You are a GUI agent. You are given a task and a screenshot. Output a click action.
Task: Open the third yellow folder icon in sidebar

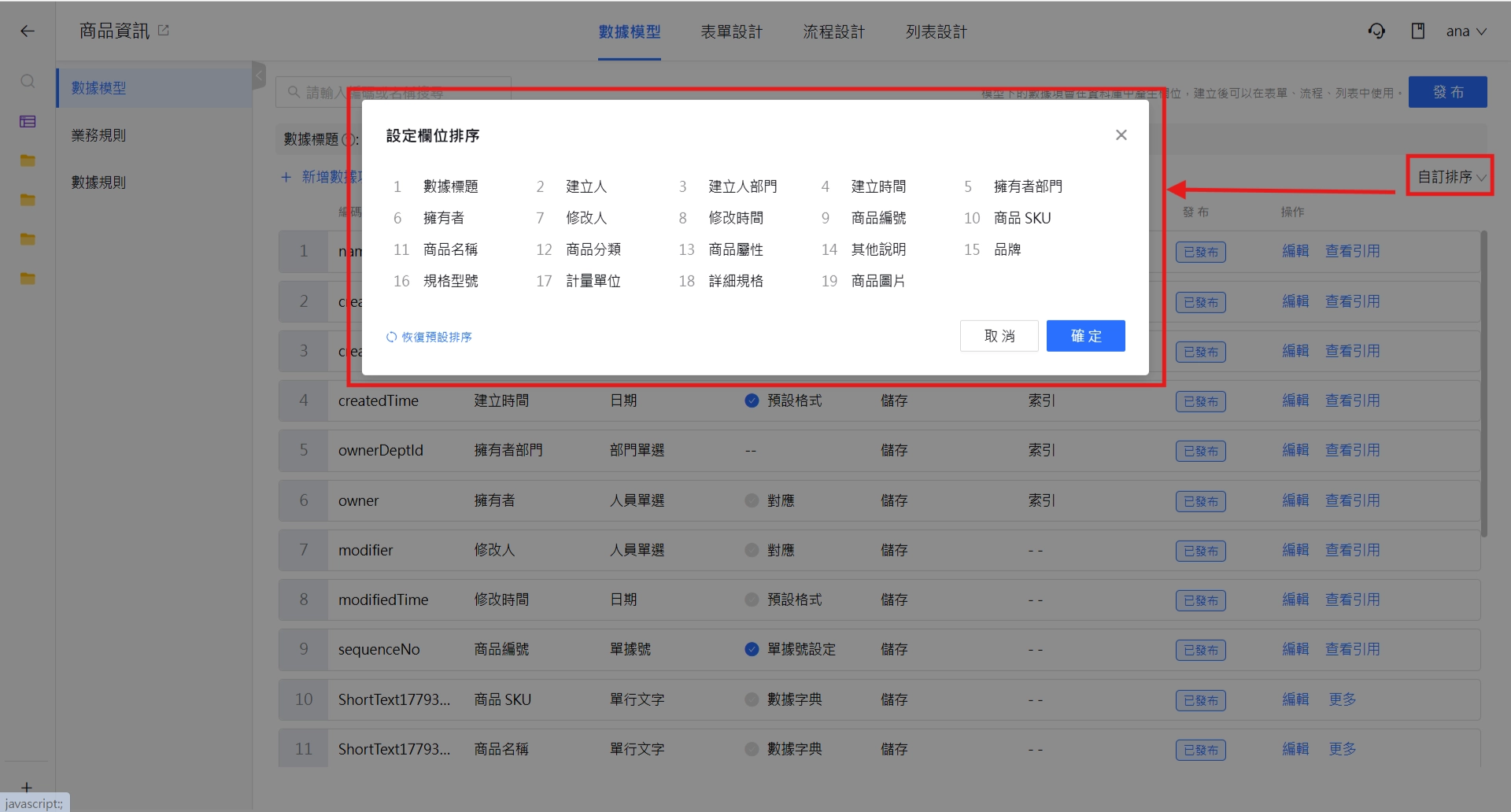click(x=28, y=239)
